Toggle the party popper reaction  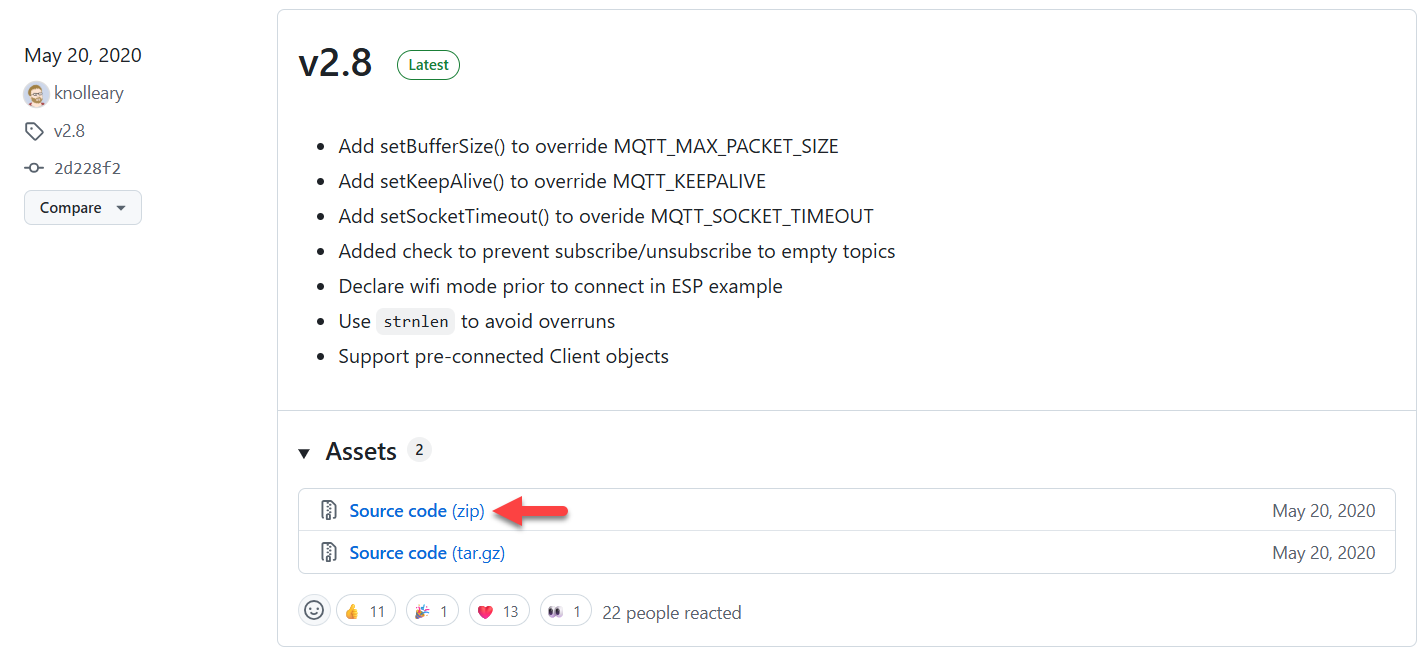coord(433,611)
